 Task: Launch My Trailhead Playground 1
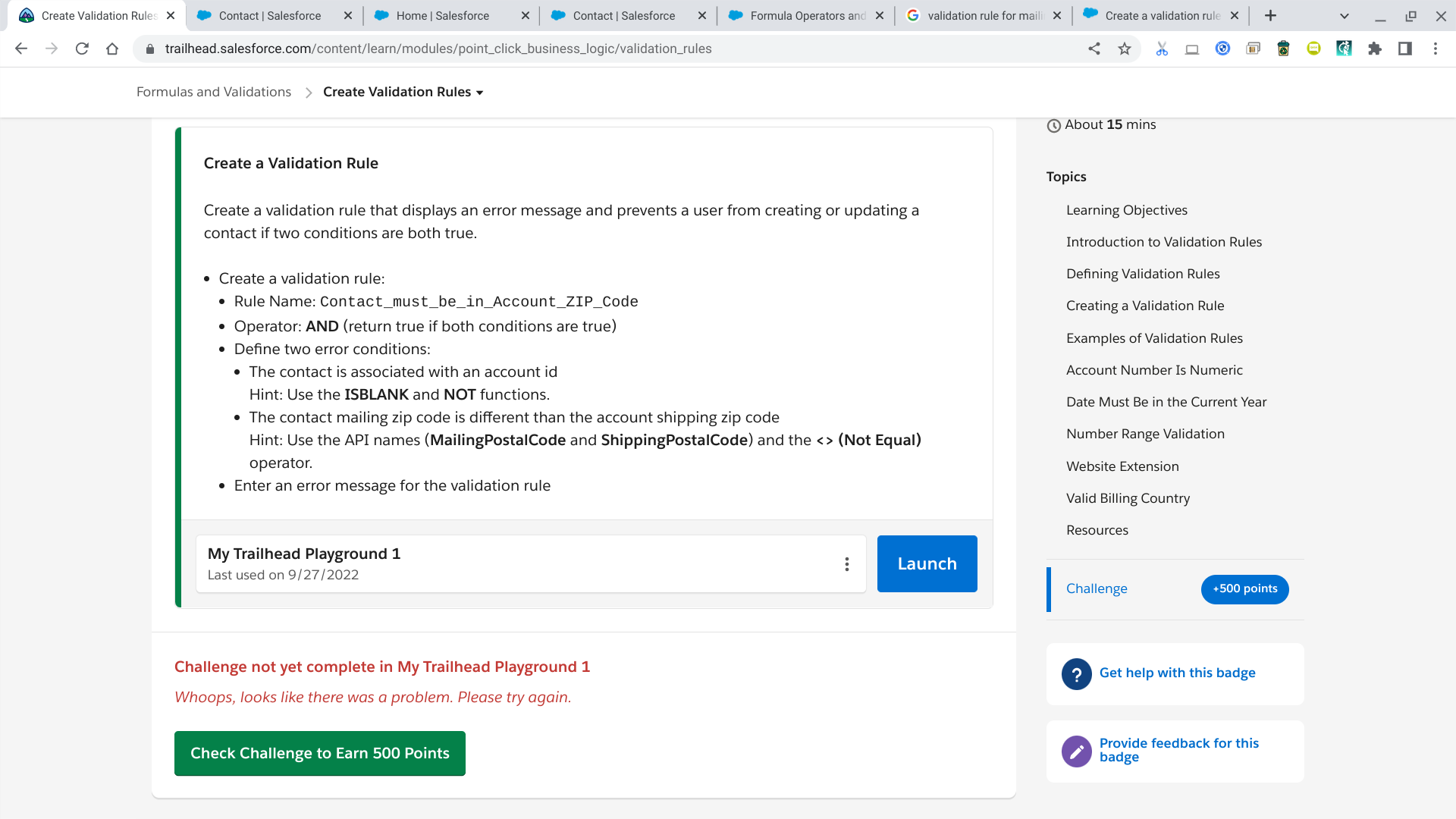(x=927, y=563)
